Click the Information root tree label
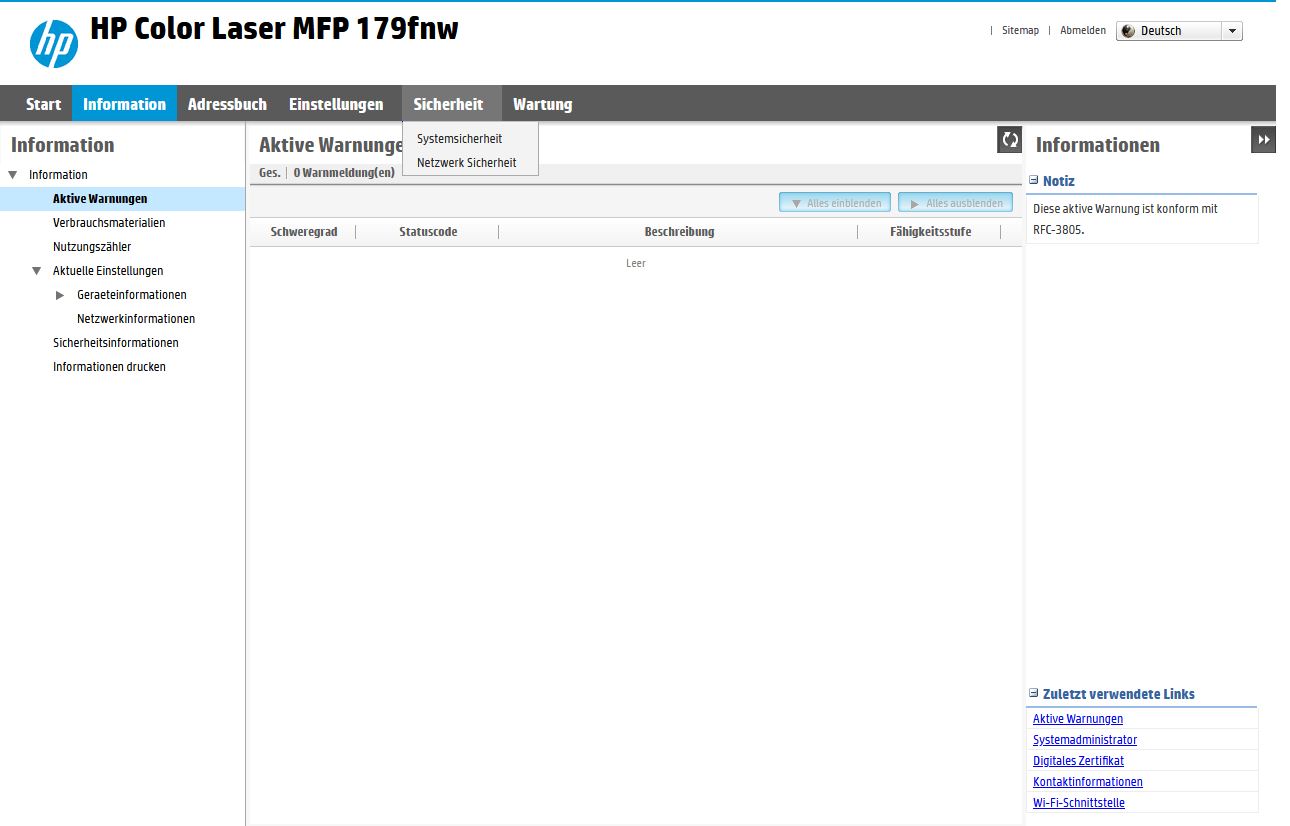Image resolution: width=1290 pixels, height=826 pixels. 58,175
